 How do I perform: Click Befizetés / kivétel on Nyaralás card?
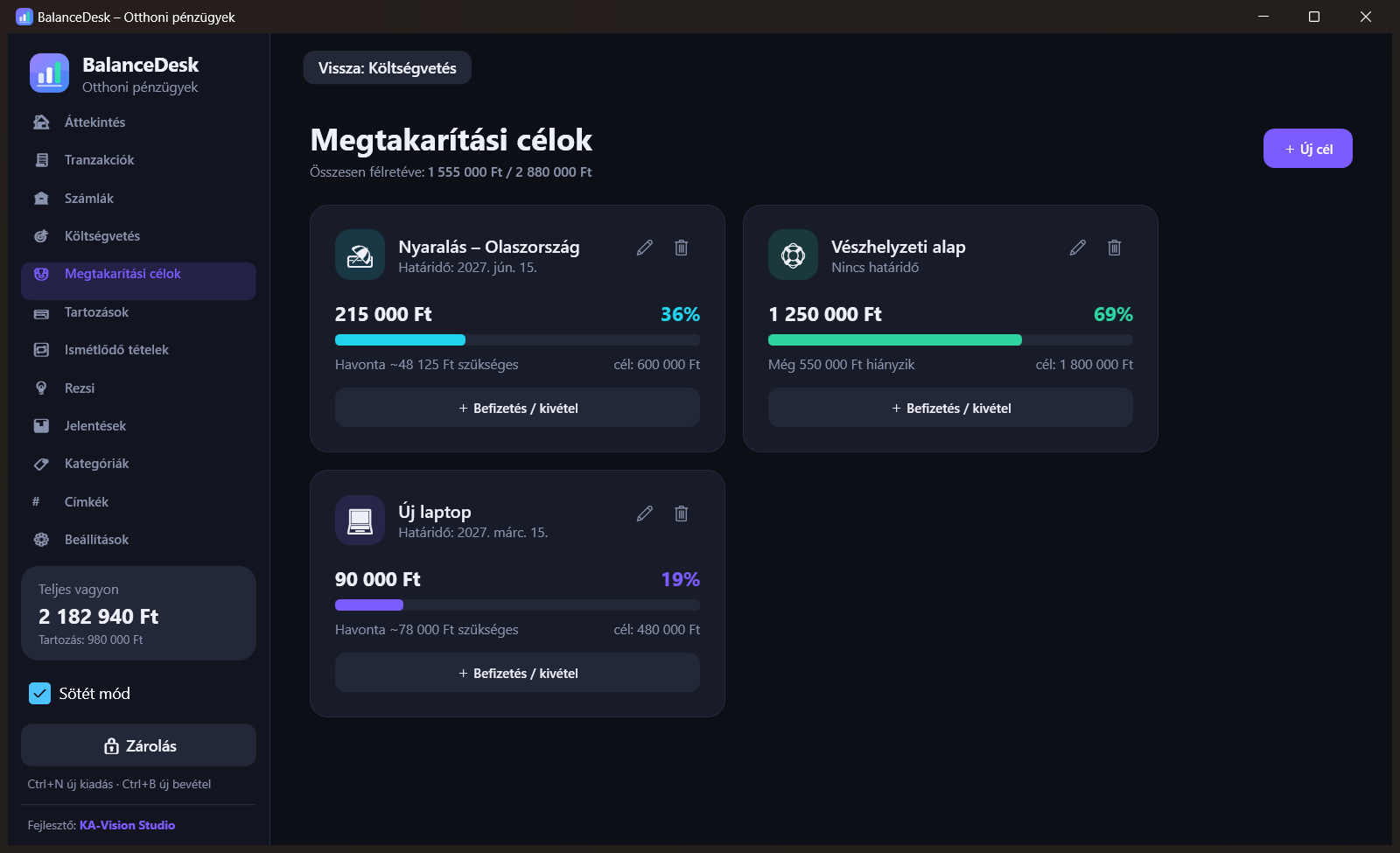click(517, 408)
